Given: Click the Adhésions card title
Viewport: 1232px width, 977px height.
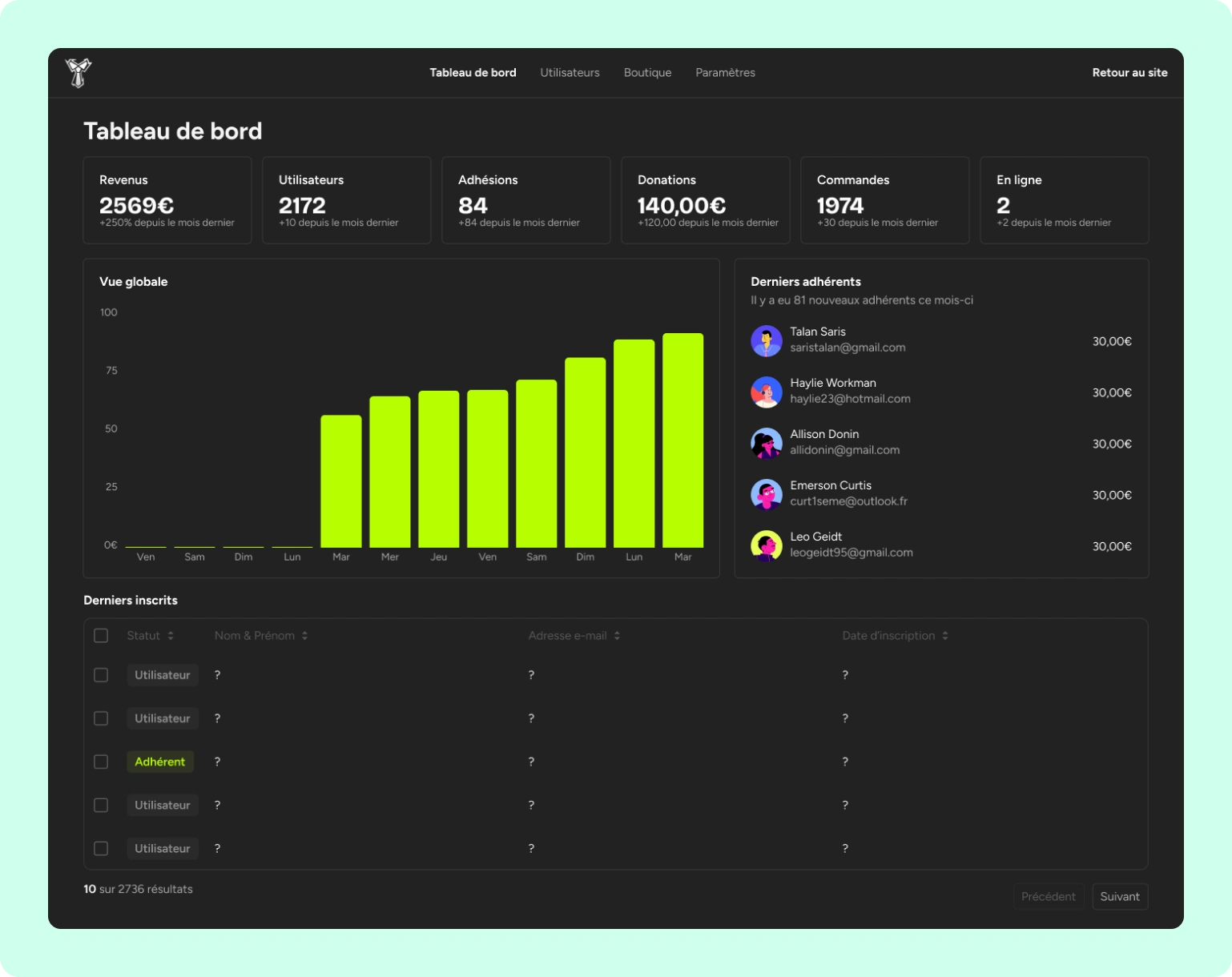Looking at the screenshot, I should [x=488, y=180].
